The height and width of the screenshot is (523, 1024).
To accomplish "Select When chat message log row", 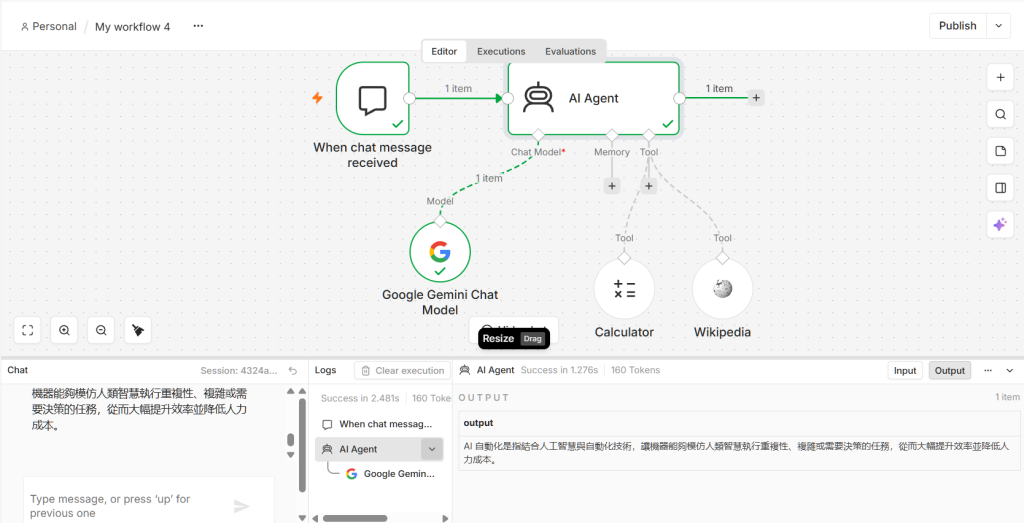I will pos(379,424).
